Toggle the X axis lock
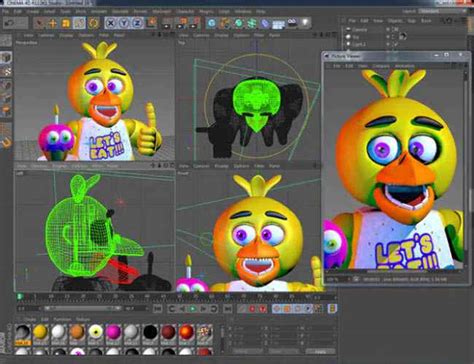 point(111,23)
